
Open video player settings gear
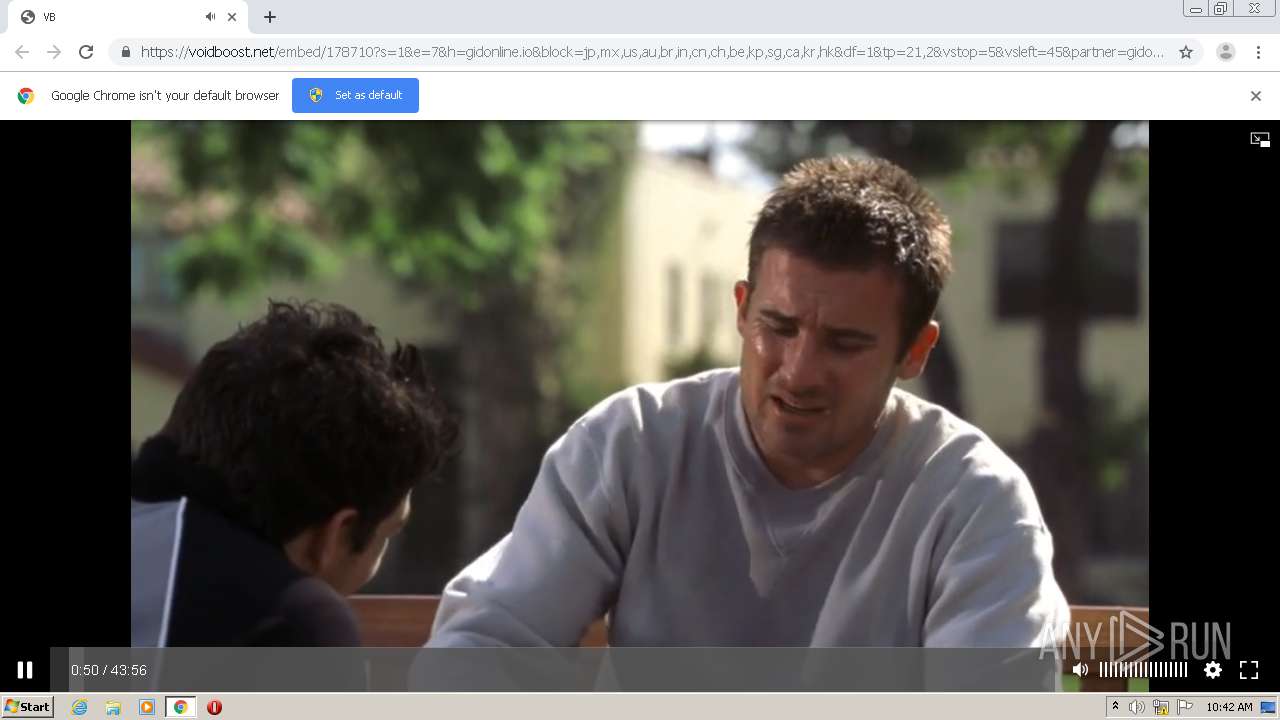[x=1213, y=670]
